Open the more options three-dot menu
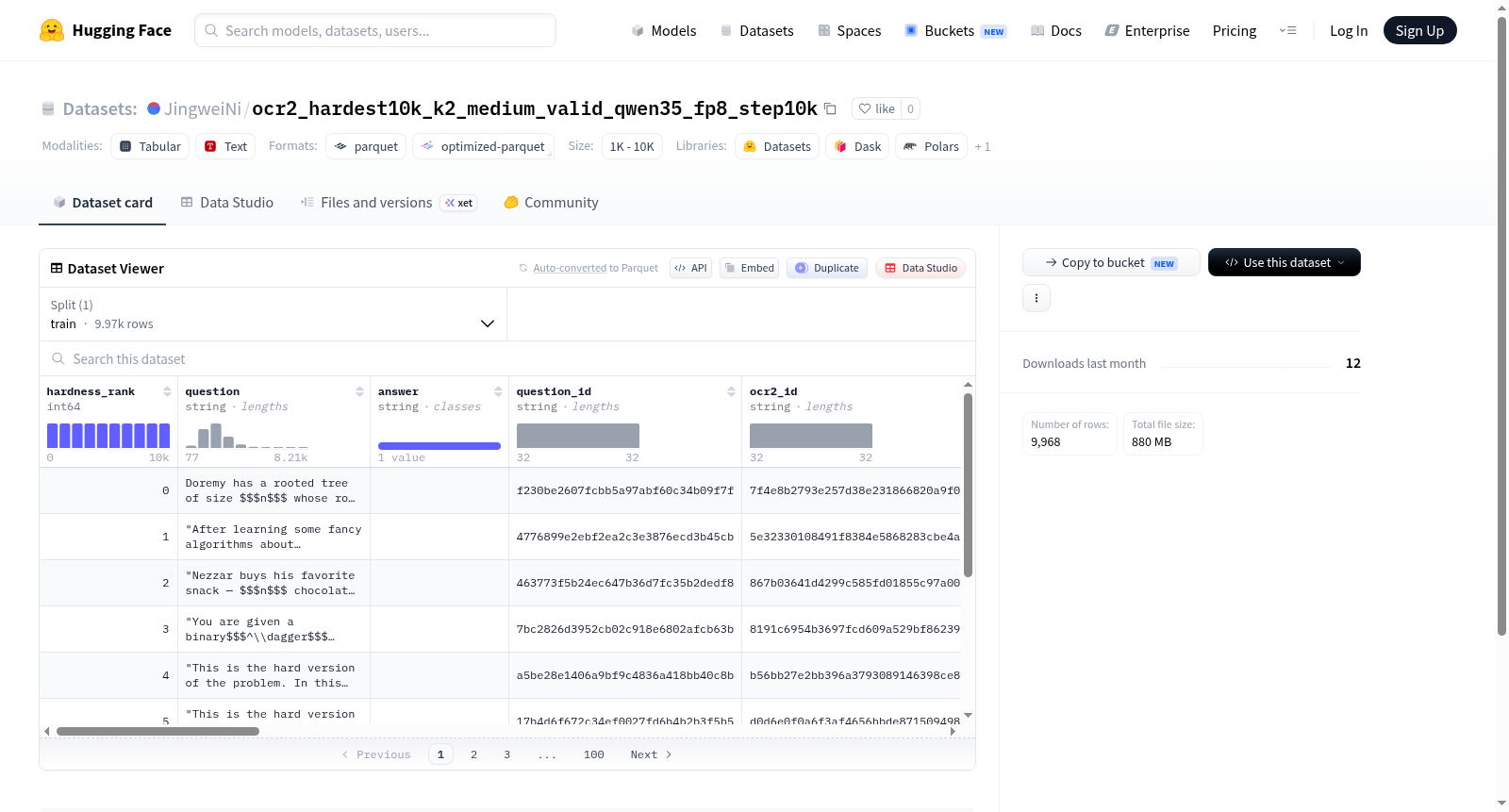The image size is (1509, 812). click(x=1036, y=298)
